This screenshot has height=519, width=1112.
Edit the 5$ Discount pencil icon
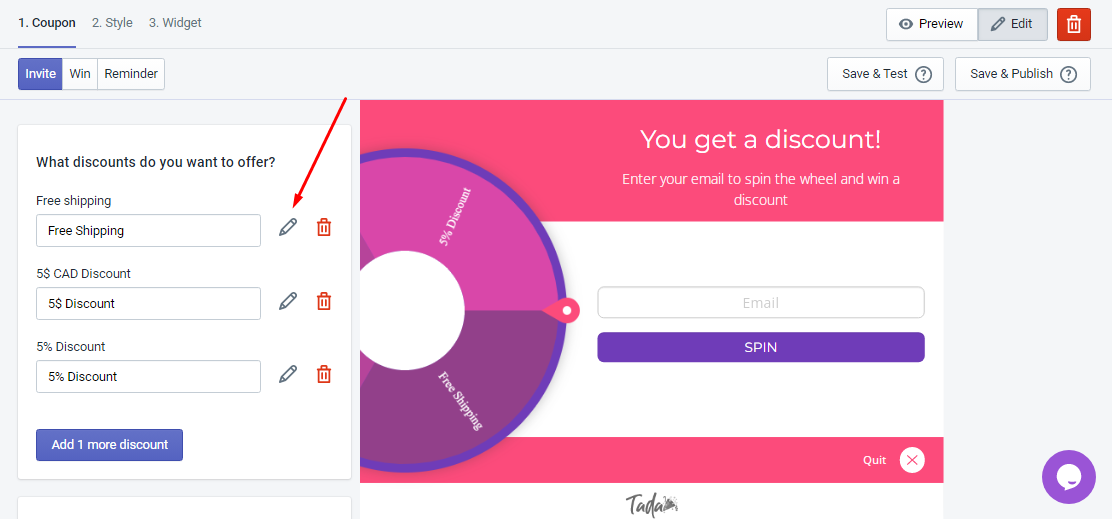pos(288,301)
